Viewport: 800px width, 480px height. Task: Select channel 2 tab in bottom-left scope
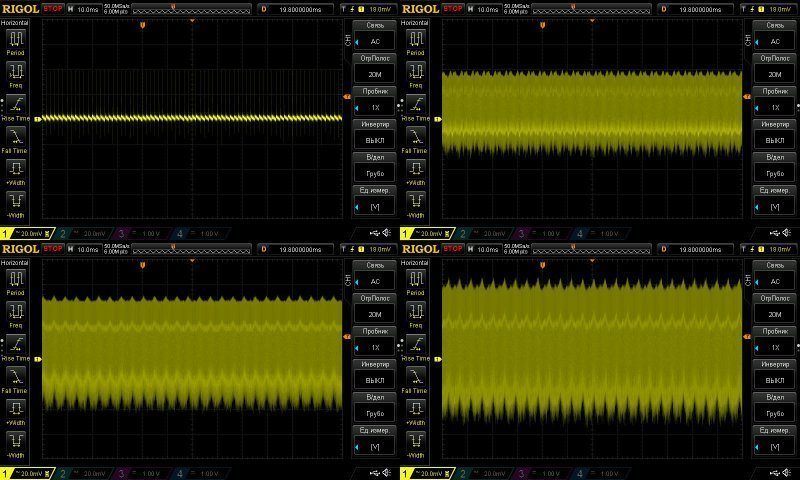[x=83, y=474]
